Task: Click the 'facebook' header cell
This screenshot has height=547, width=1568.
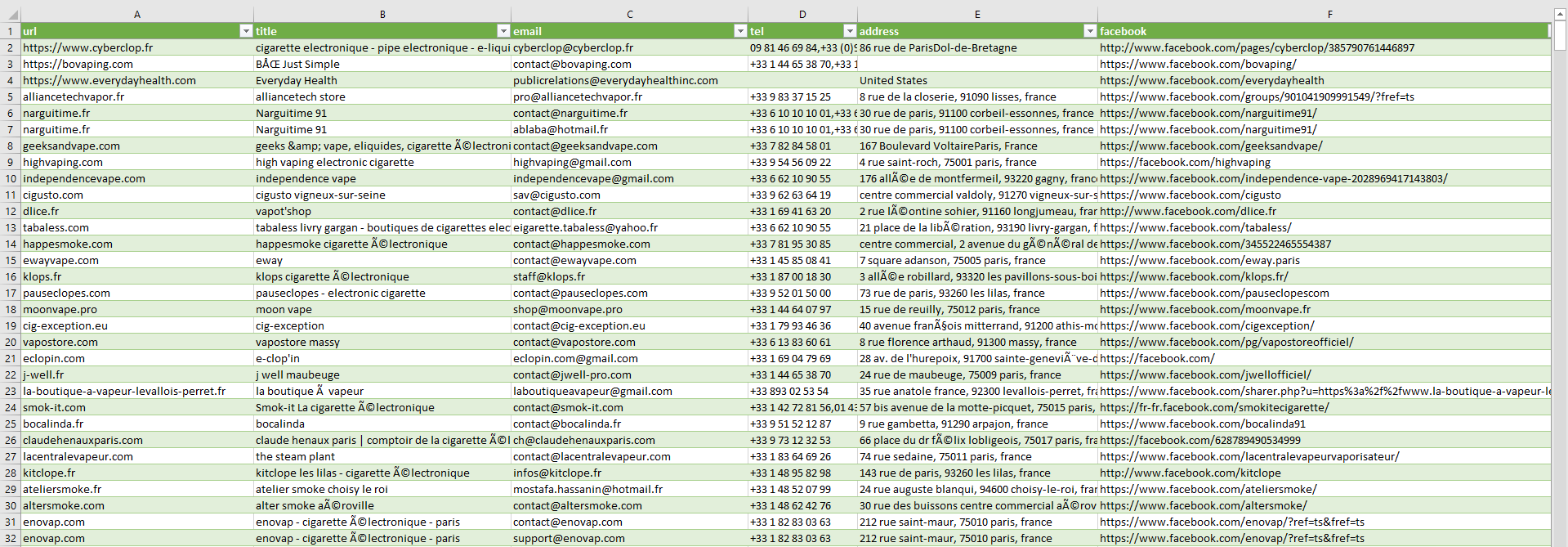Action: [x=1324, y=31]
